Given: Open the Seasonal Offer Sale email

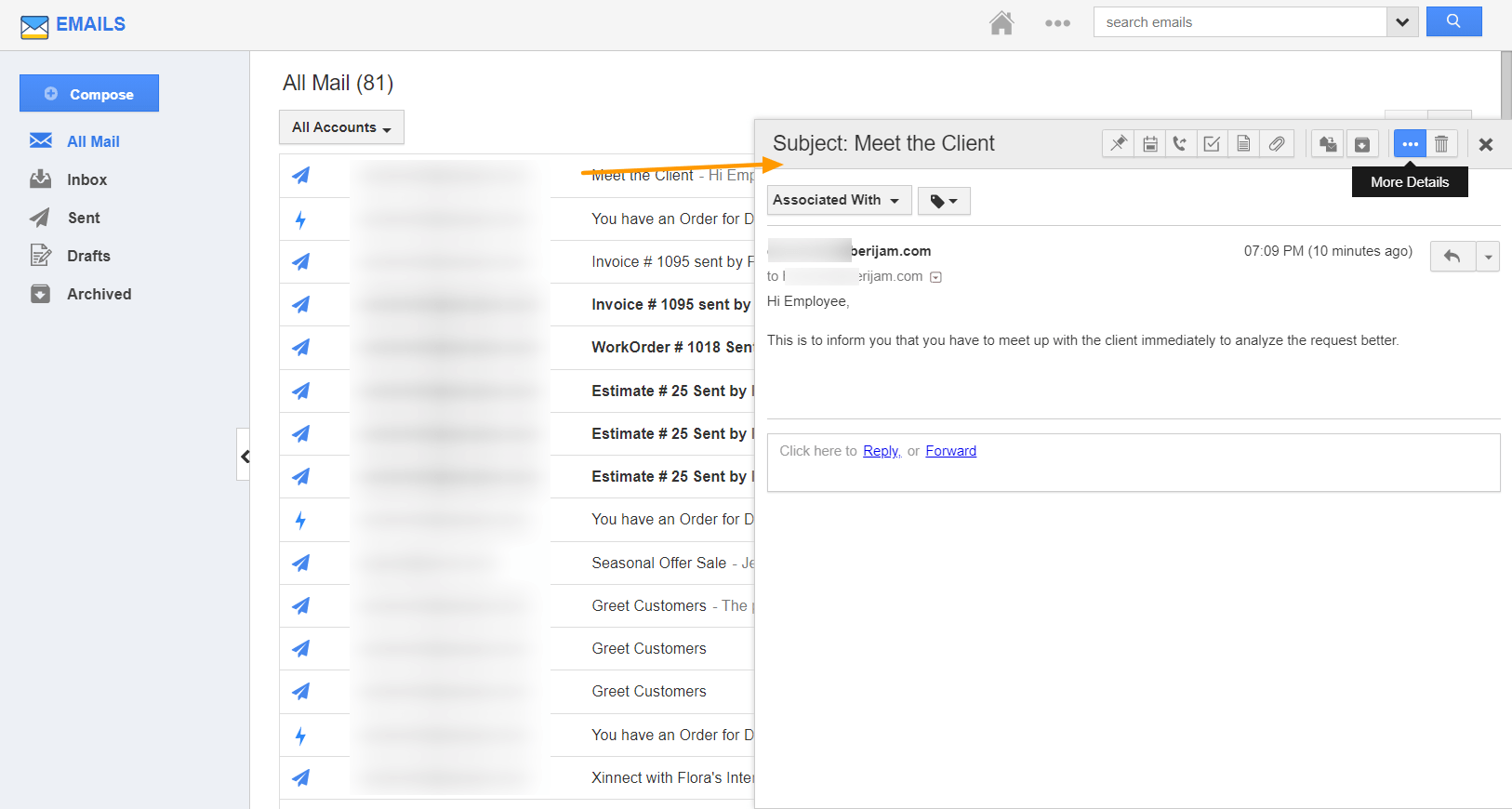Looking at the screenshot, I should click(x=517, y=563).
